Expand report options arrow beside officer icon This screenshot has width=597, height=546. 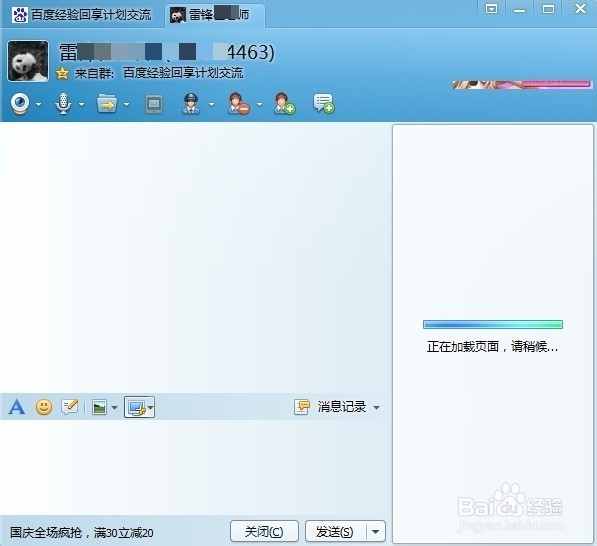click(x=211, y=104)
